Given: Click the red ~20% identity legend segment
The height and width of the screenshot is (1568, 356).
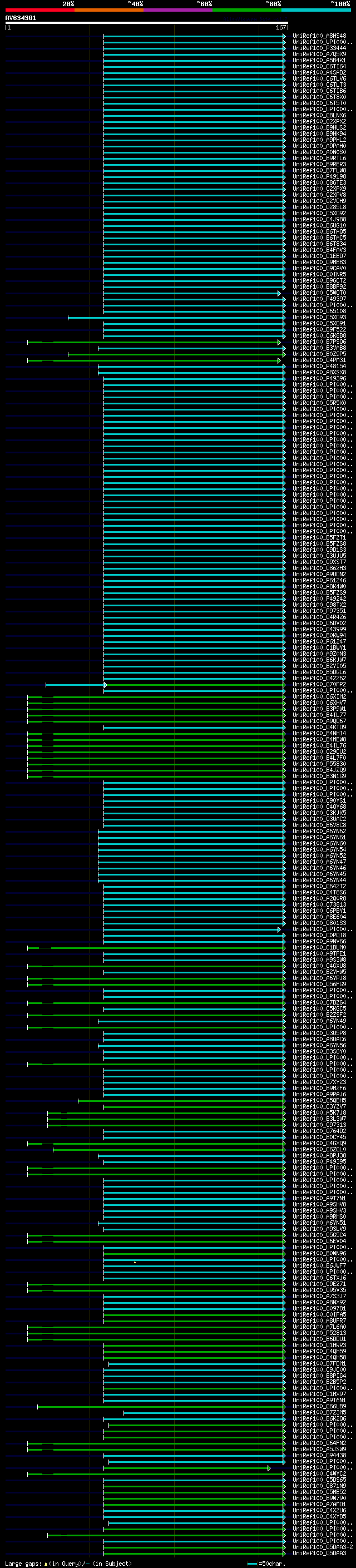Looking at the screenshot, I should (x=39, y=10).
